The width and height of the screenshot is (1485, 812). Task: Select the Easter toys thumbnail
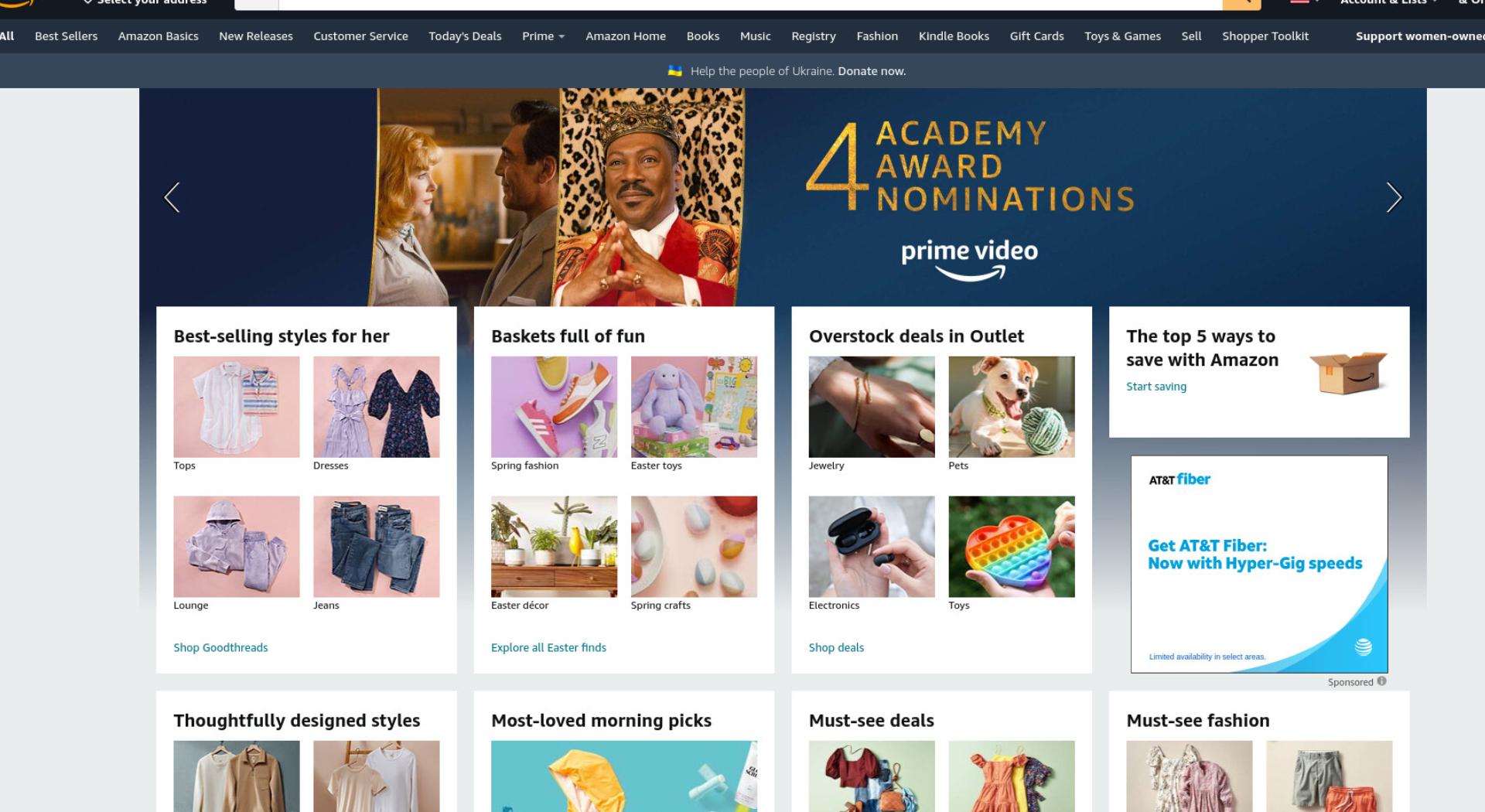click(x=694, y=407)
